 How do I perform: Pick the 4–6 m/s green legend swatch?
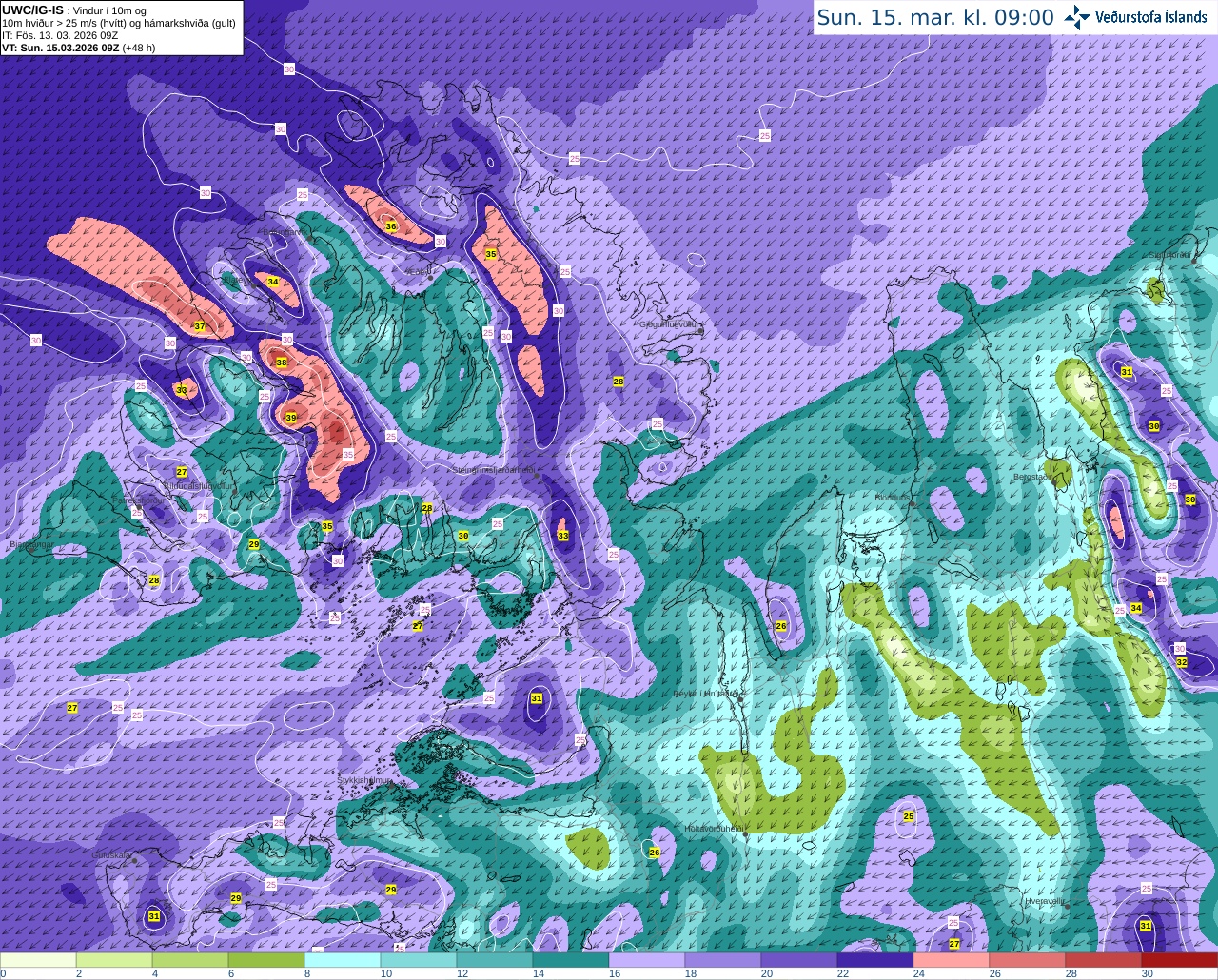tap(190, 960)
